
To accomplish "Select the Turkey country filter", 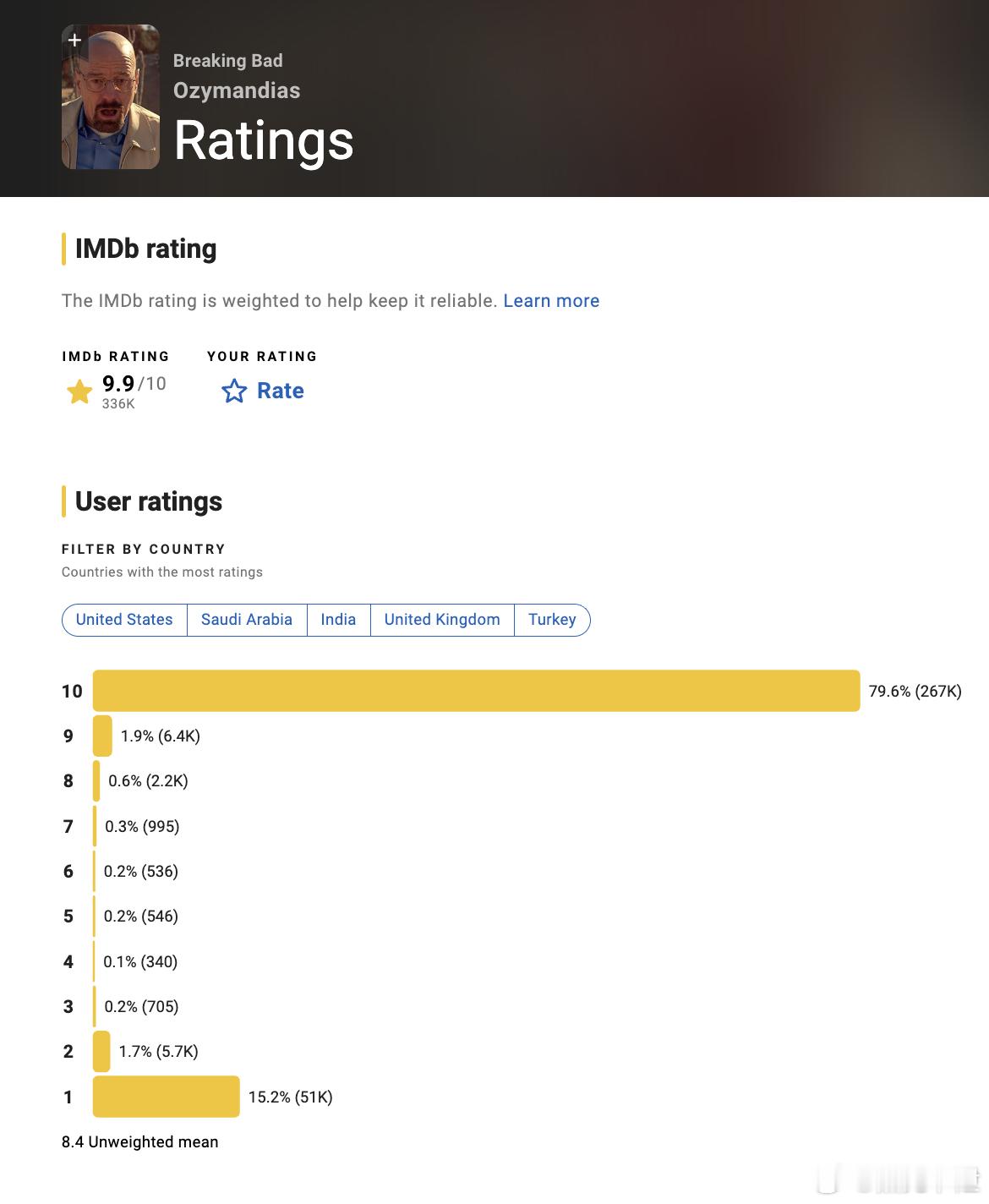I will (x=552, y=620).
